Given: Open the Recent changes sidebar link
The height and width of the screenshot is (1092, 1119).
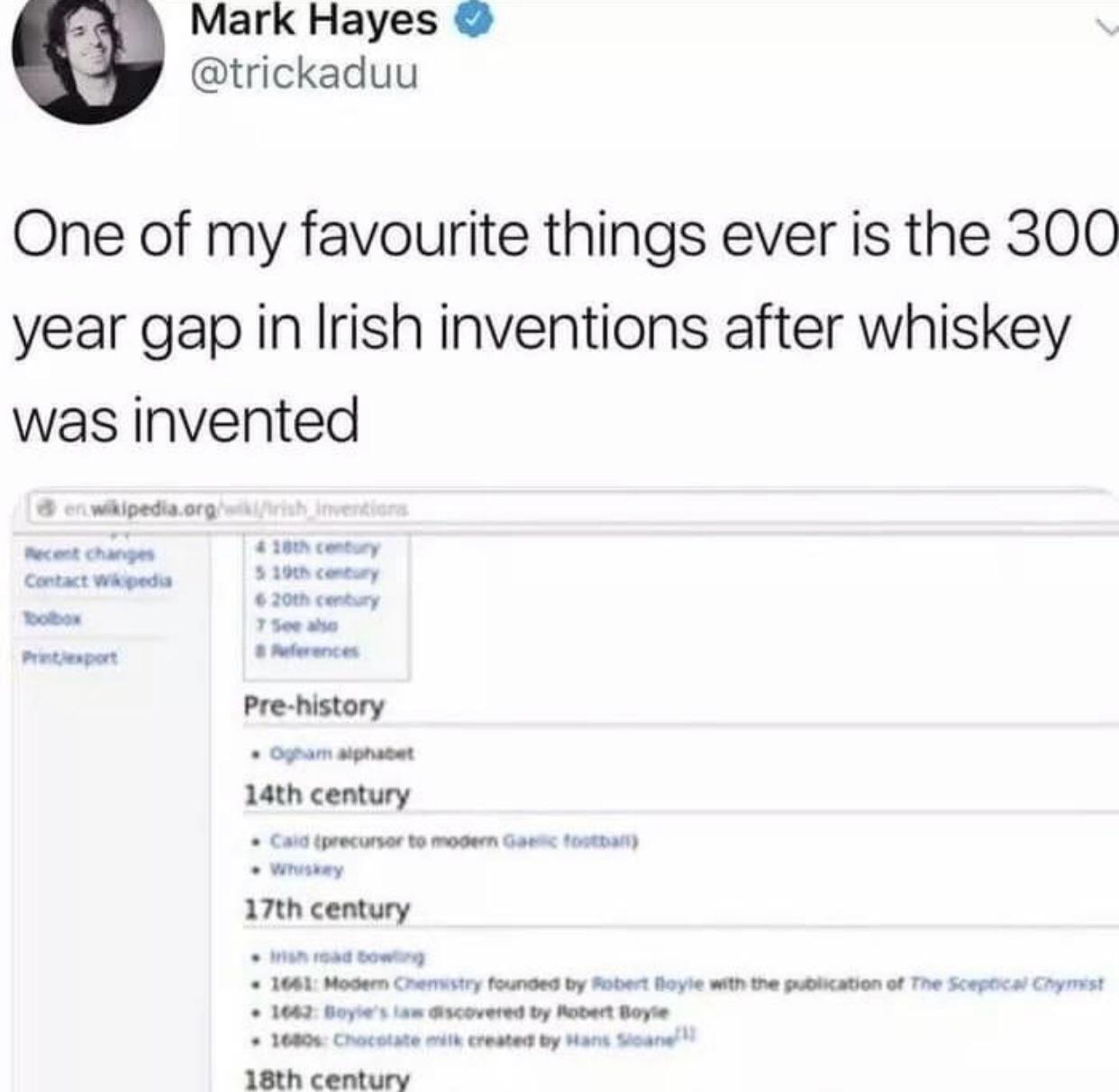Looking at the screenshot, I should click(x=90, y=553).
